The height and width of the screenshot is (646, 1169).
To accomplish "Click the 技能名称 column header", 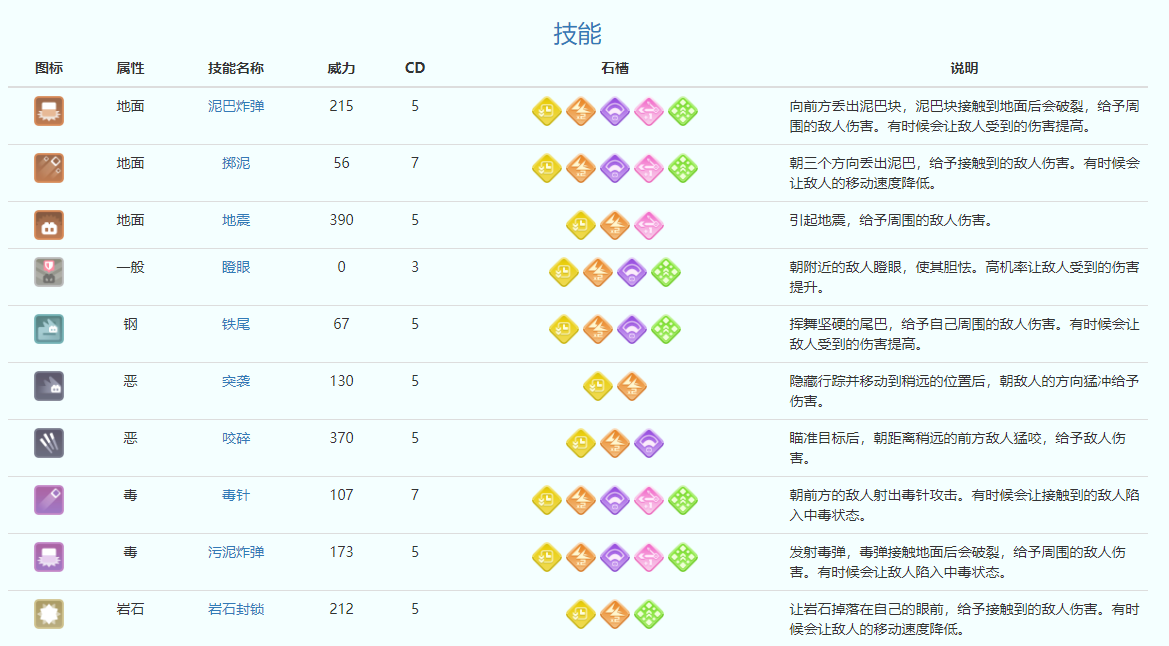I will 236,68.
